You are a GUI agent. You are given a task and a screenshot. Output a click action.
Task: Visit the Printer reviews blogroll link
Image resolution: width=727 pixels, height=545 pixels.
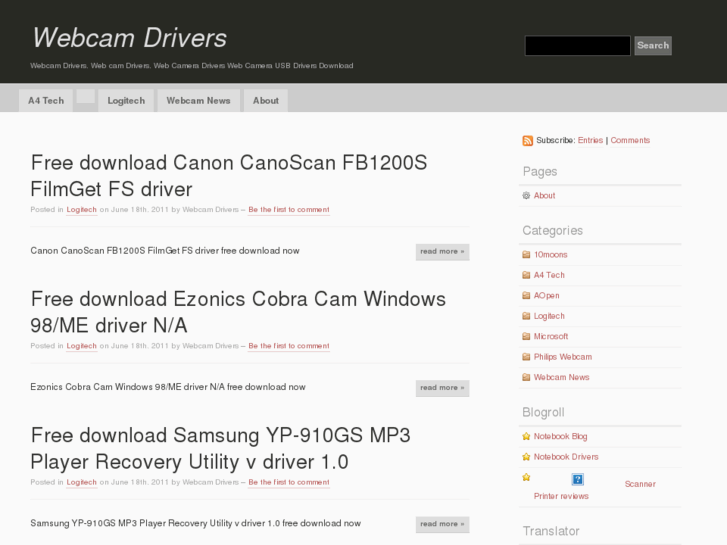(561, 496)
